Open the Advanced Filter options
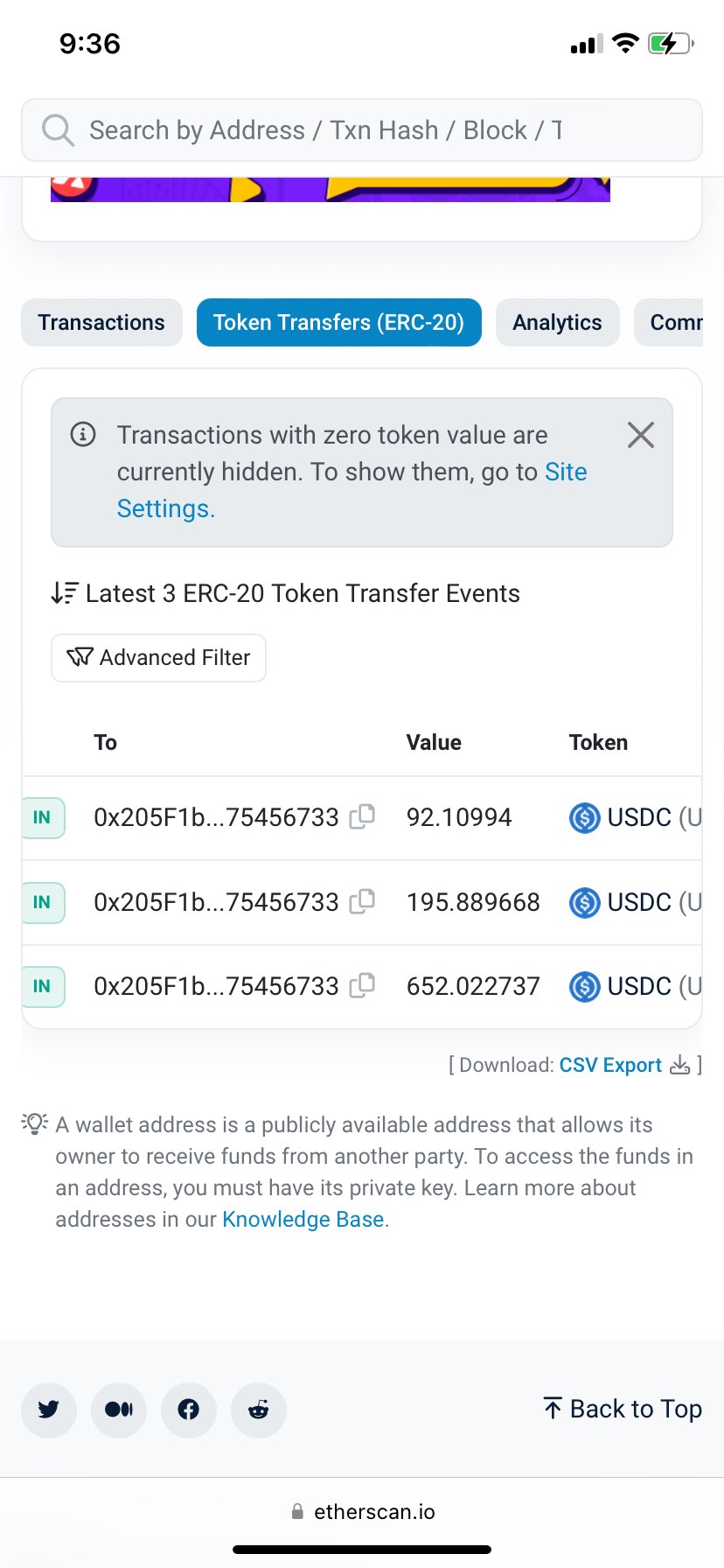Image resolution: width=724 pixels, height=1568 pixels. pos(159,658)
